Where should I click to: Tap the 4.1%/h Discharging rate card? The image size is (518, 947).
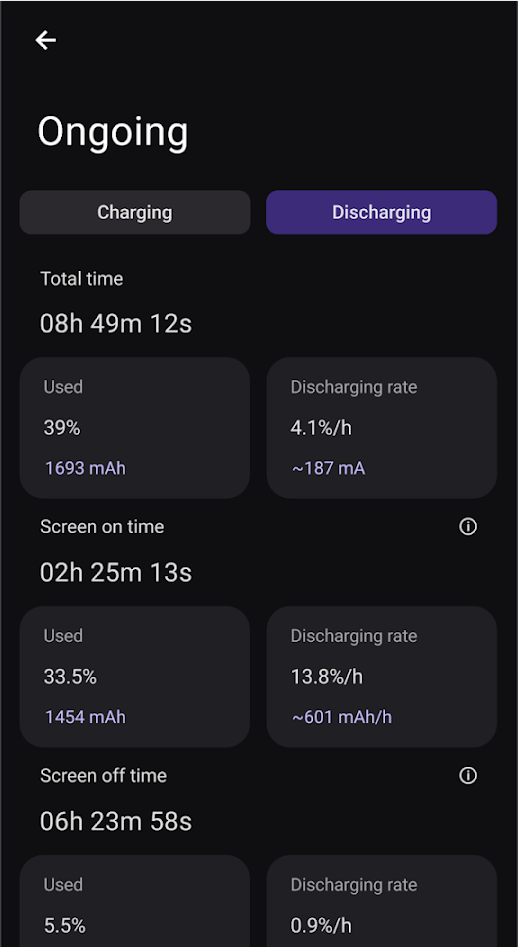[382, 428]
